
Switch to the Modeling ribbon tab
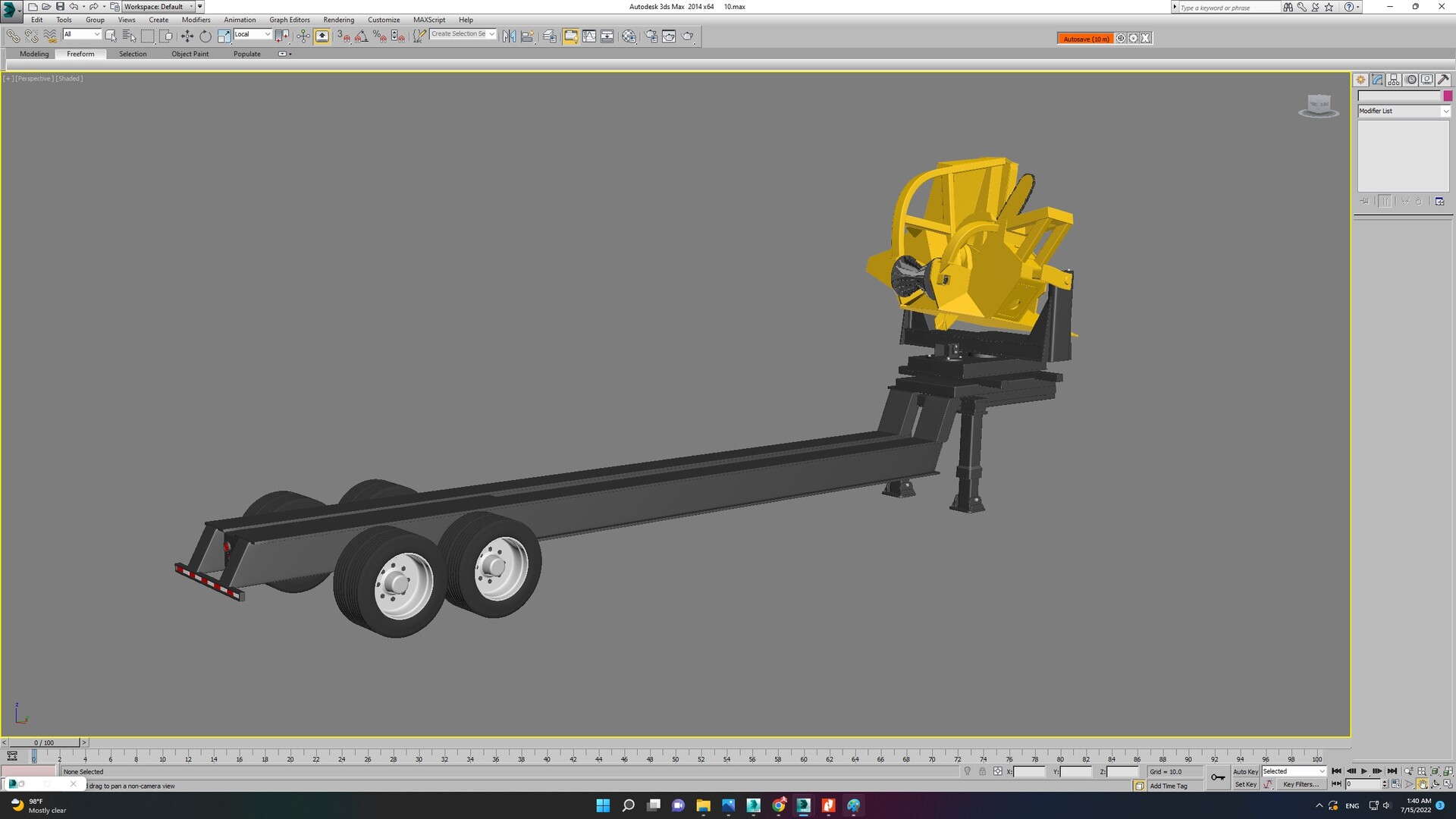(34, 54)
